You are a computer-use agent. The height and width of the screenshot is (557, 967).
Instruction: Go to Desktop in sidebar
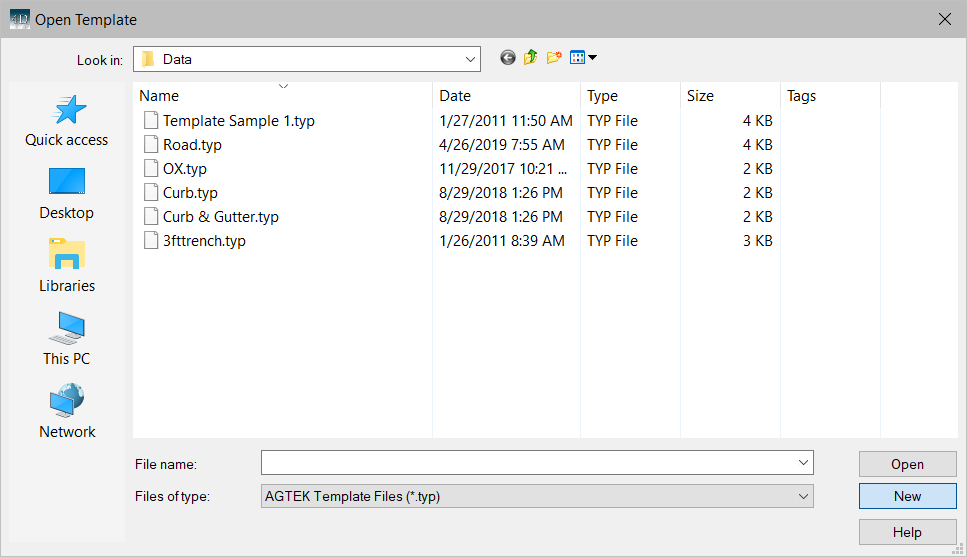pyautogui.click(x=67, y=194)
